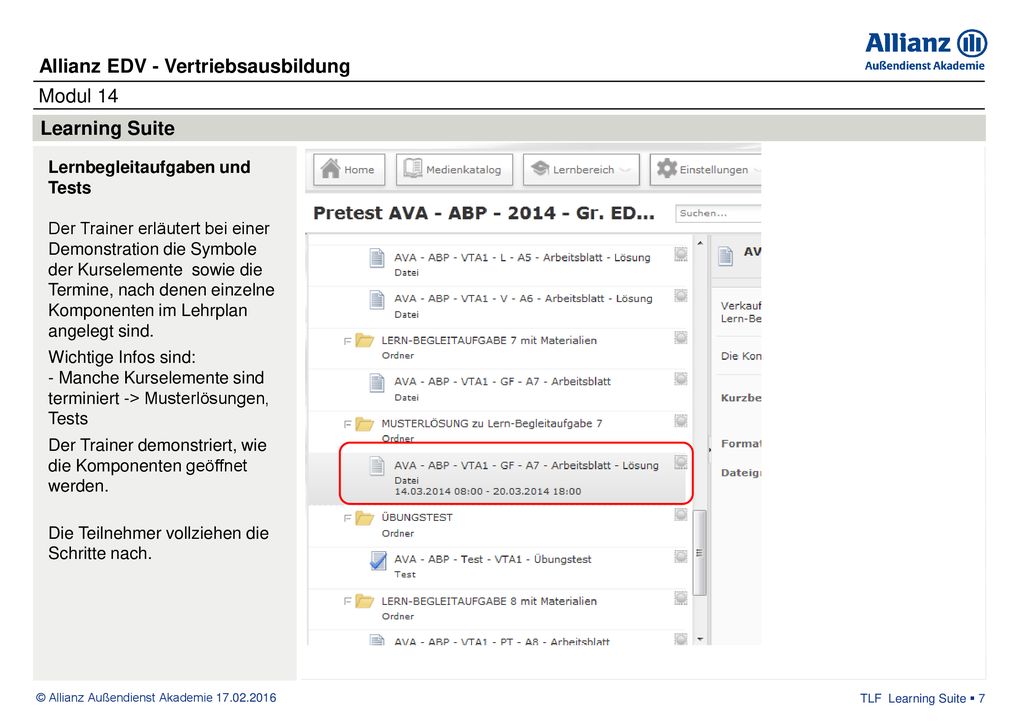Click status icon of LERN-BEGLEITAUFGABE 8 row
The width and height of the screenshot is (1024, 724).
tap(680, 598)
